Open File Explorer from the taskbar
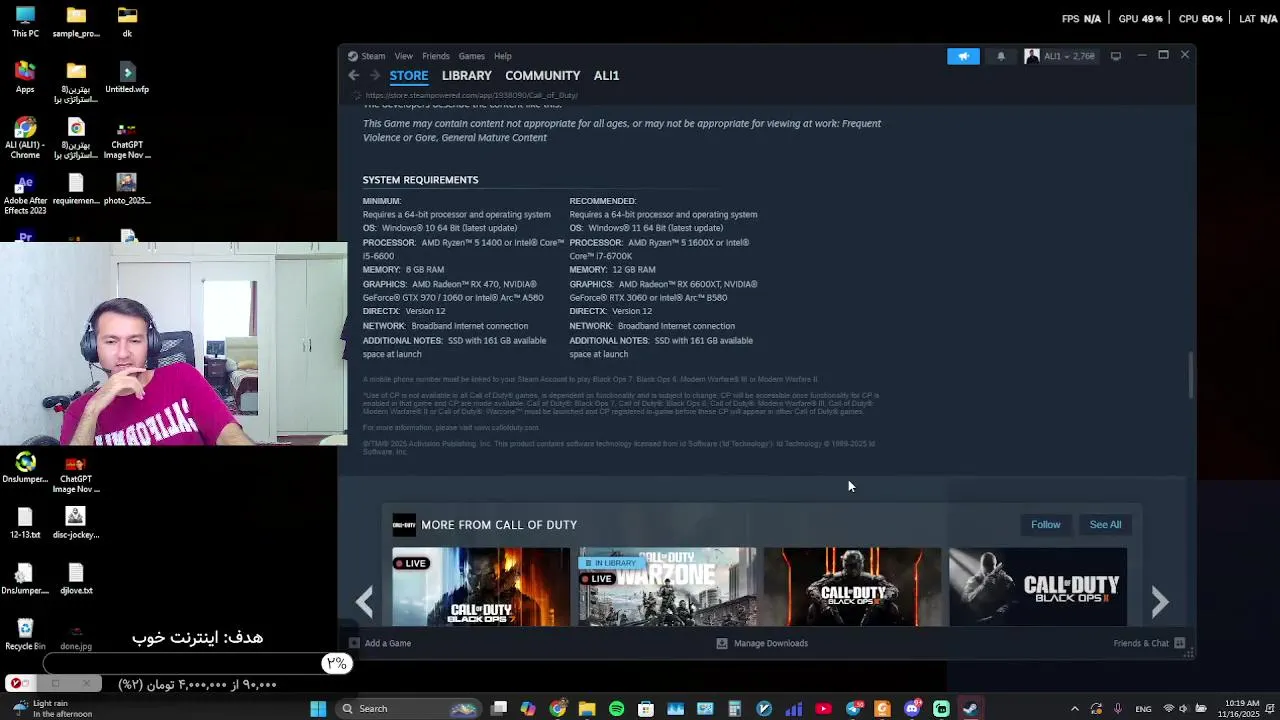Image resolution: width=1280 pixels, height=720 pixels. tap(587, 709)
